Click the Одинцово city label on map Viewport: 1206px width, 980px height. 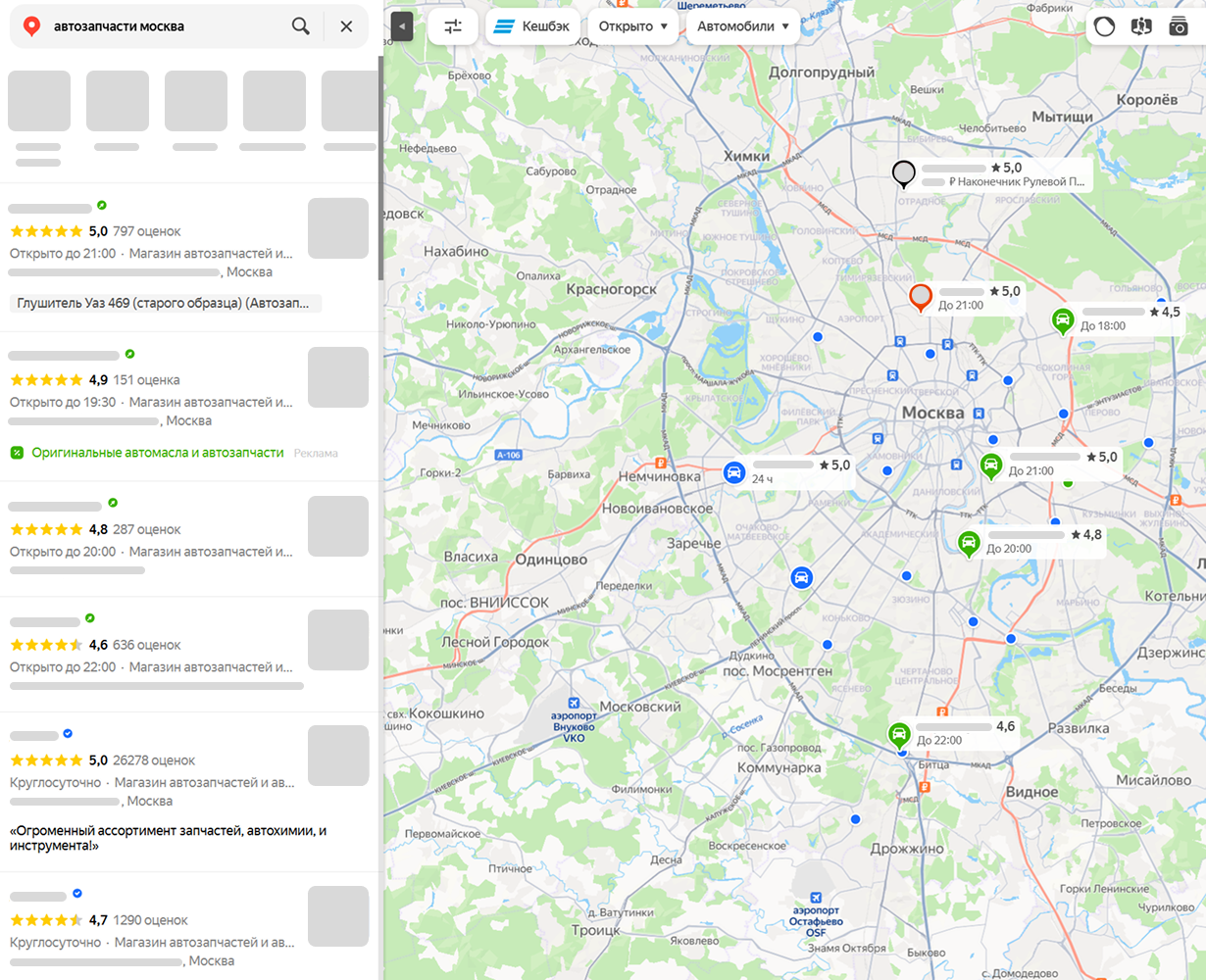[x=551, y=560]
